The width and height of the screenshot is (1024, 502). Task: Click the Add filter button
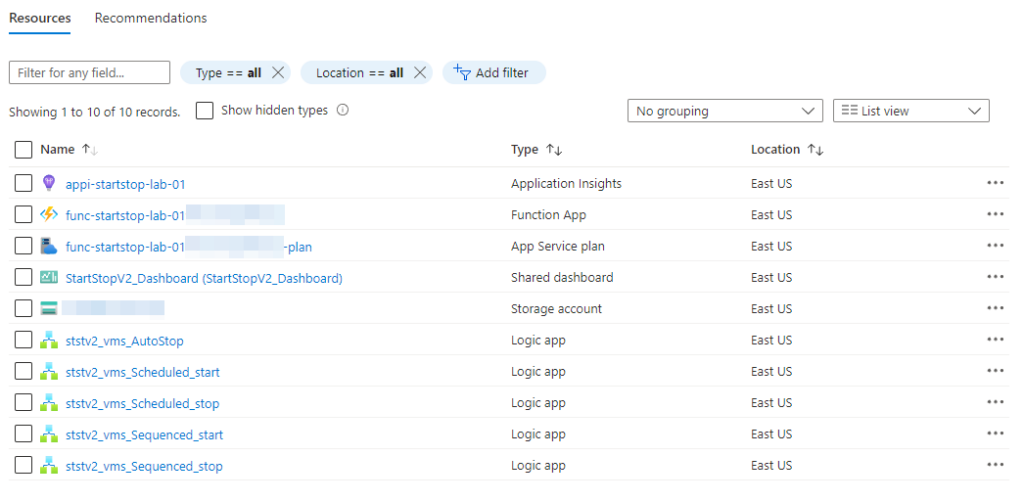click(494, 72)
